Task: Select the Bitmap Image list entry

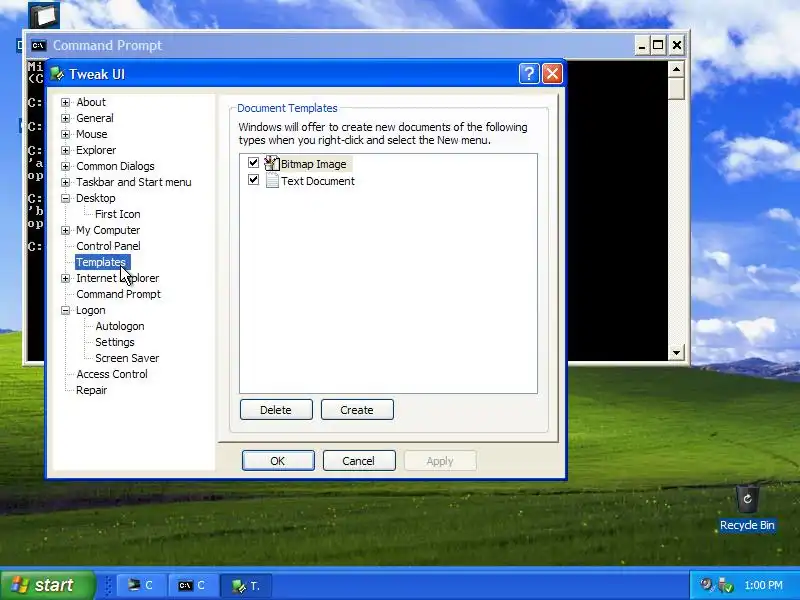Action: [313, 164]
